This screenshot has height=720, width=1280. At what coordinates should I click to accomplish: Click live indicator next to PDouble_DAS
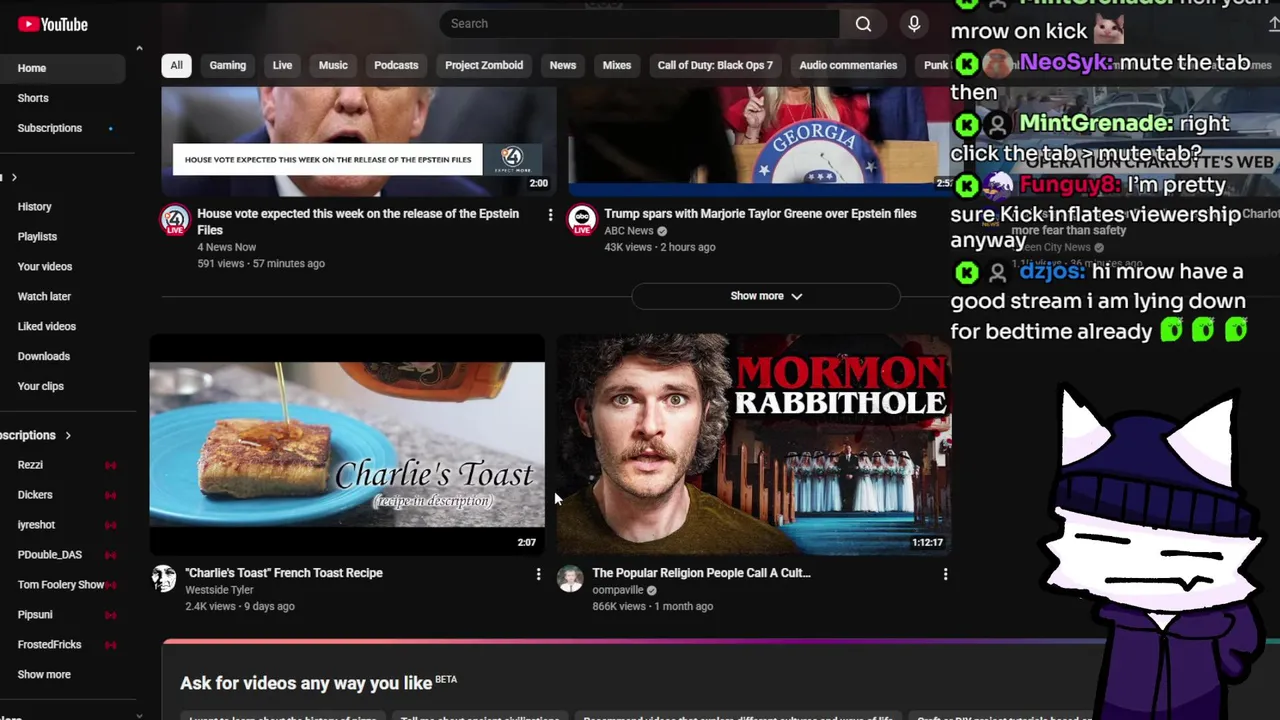(x=110, y=555)
